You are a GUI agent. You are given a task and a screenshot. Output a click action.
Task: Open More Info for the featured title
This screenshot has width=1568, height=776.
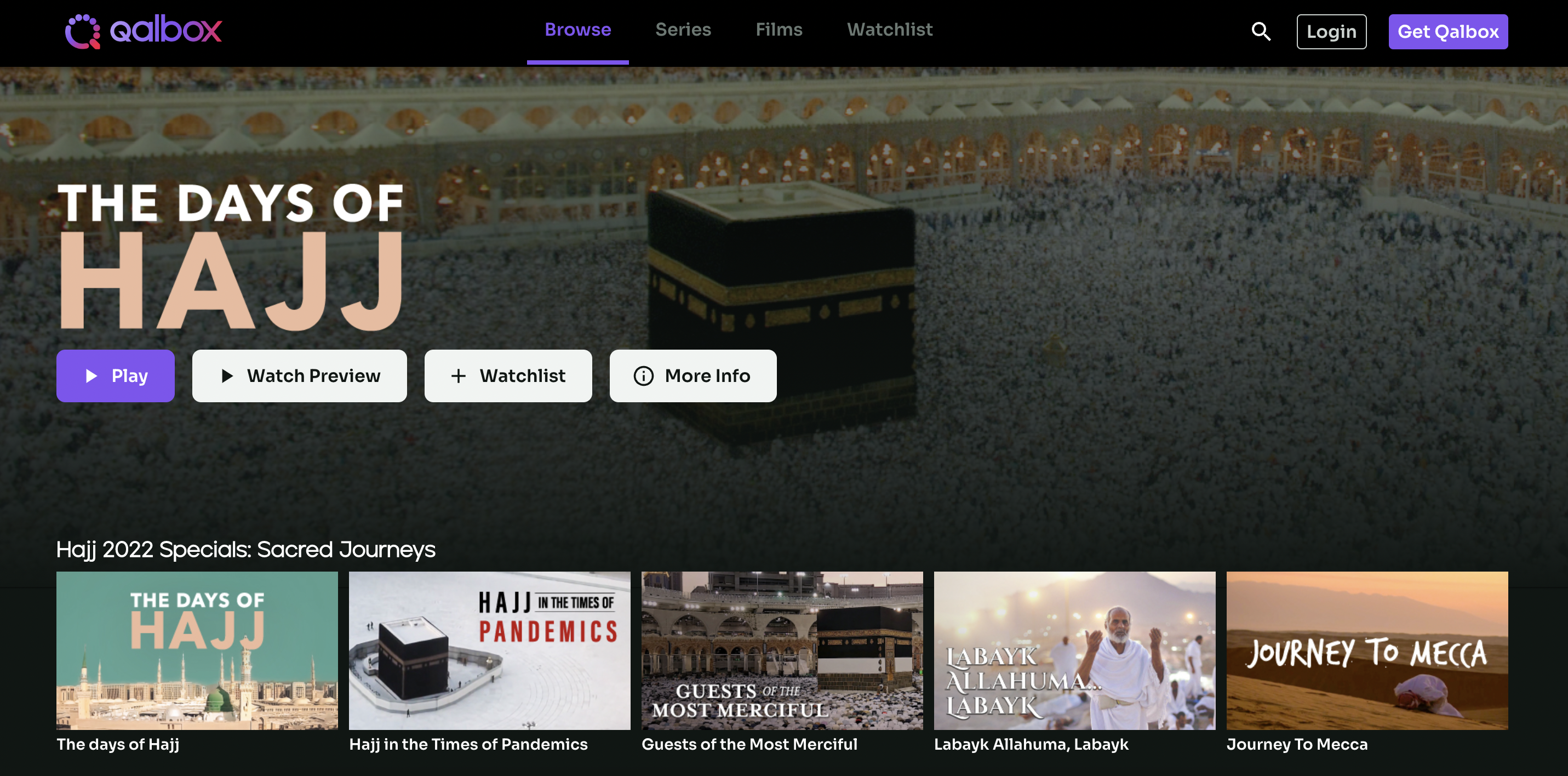[693, 376]
